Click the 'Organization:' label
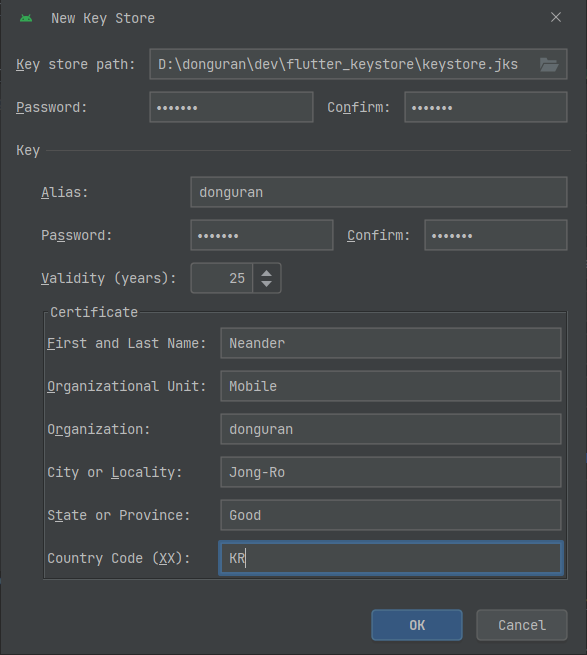The image size is (587, 655). click(99, 429)
